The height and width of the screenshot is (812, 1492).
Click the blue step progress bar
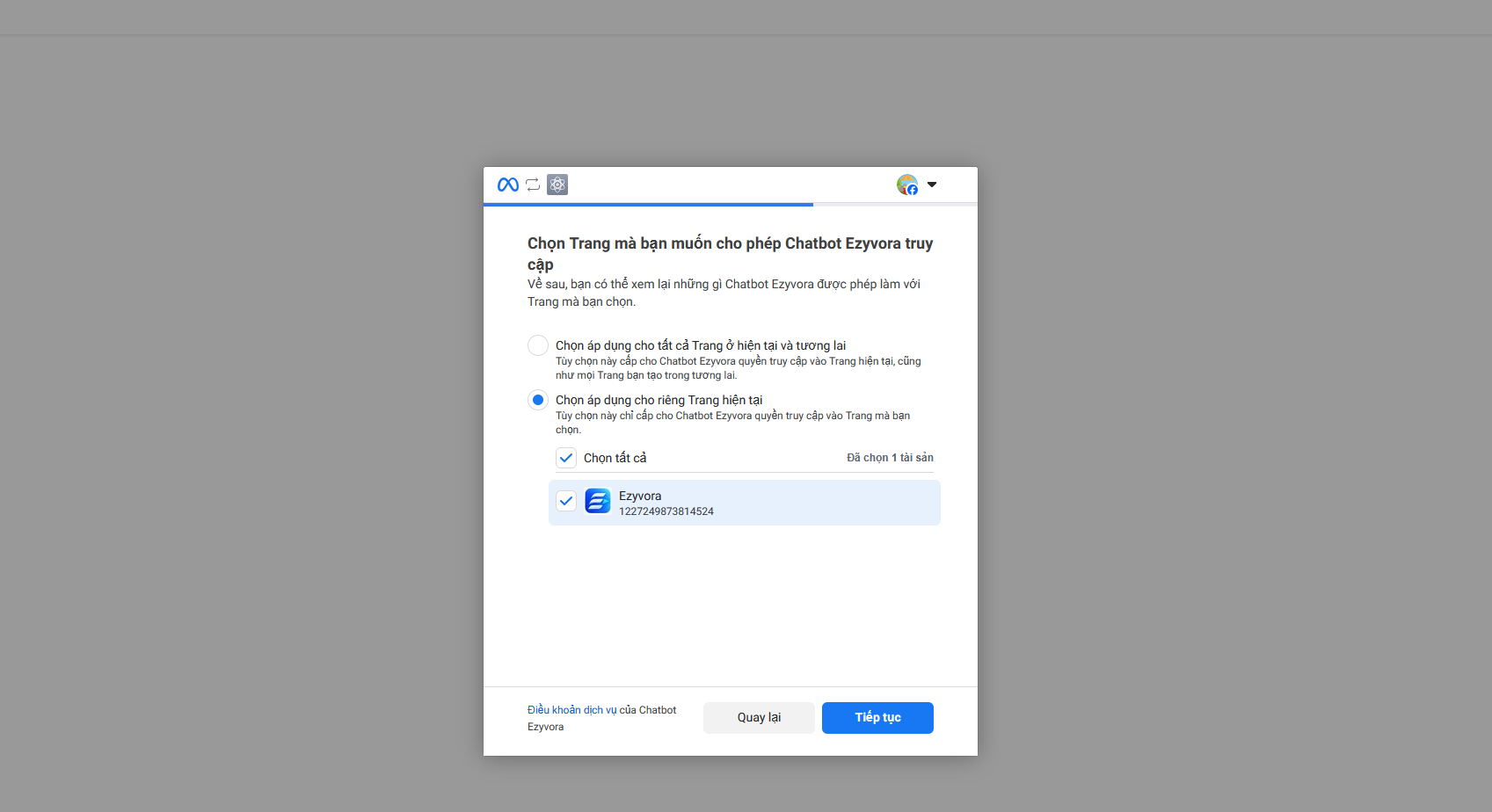(648, 205)
